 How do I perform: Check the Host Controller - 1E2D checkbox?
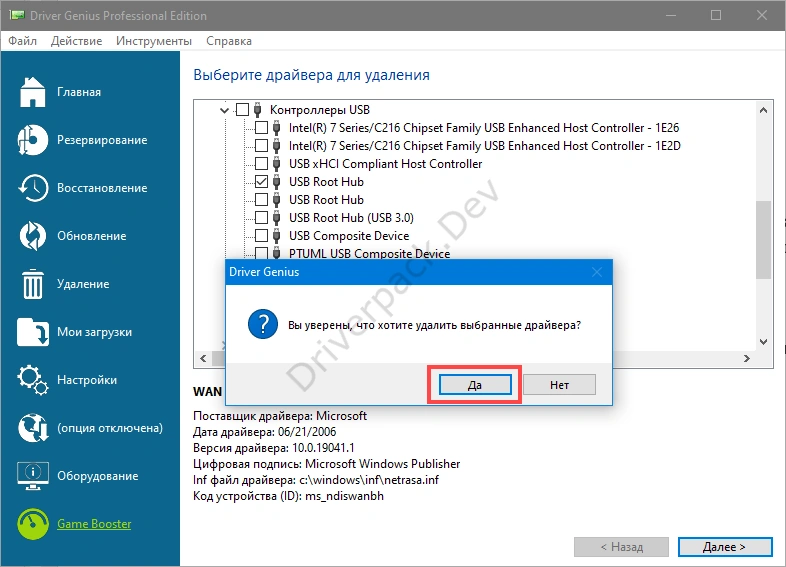261,145
